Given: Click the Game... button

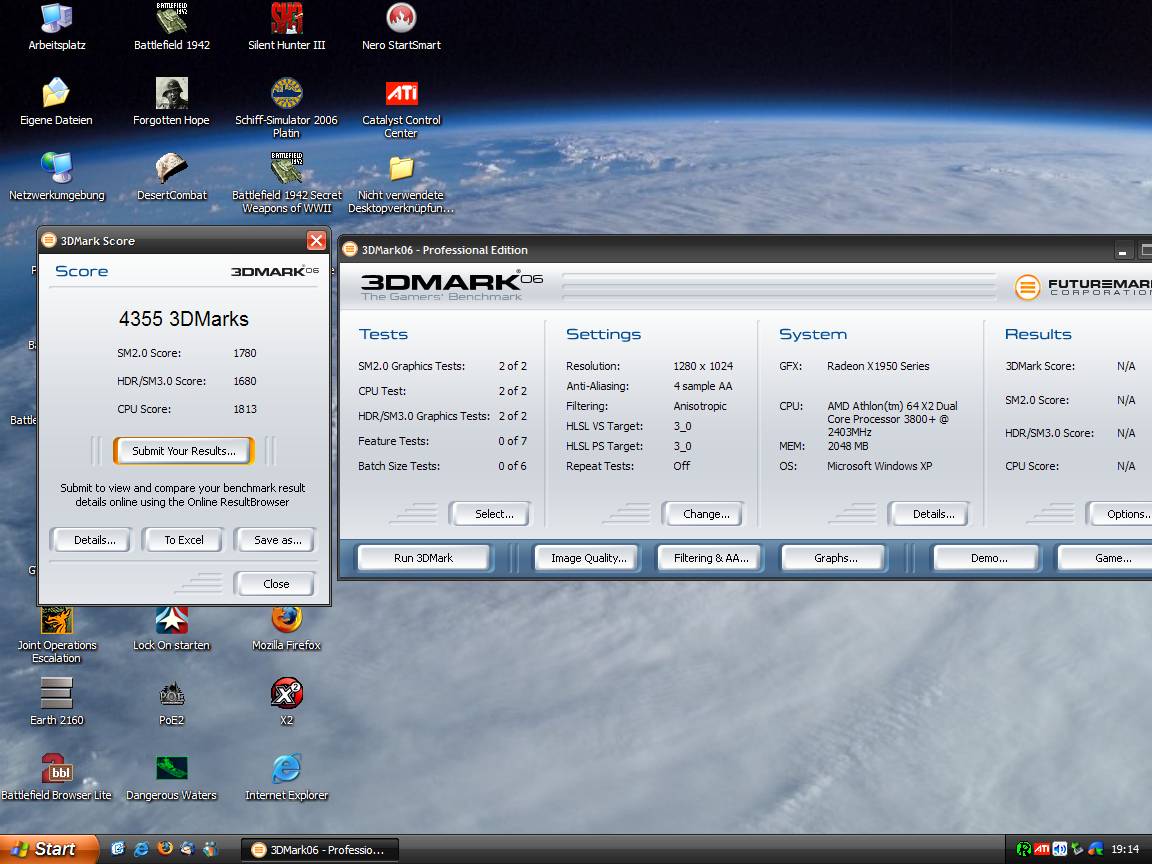Looking at the screenshot, I should [x=1106, y=558].
